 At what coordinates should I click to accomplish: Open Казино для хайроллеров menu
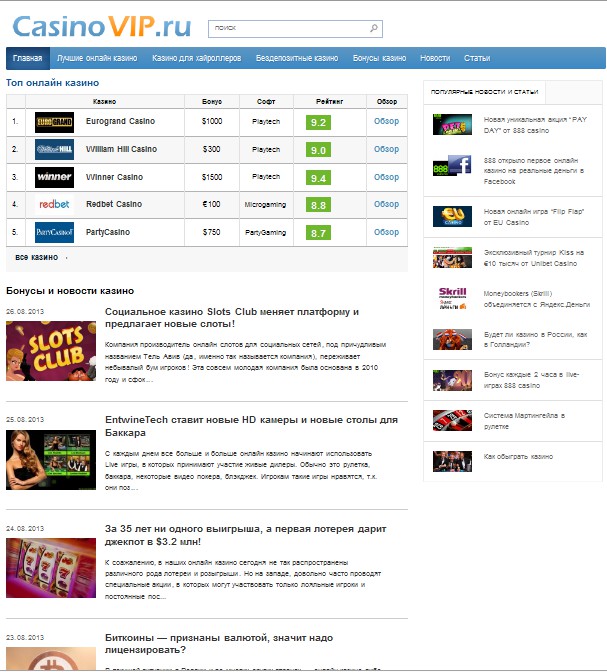click(x=196, y=58)
